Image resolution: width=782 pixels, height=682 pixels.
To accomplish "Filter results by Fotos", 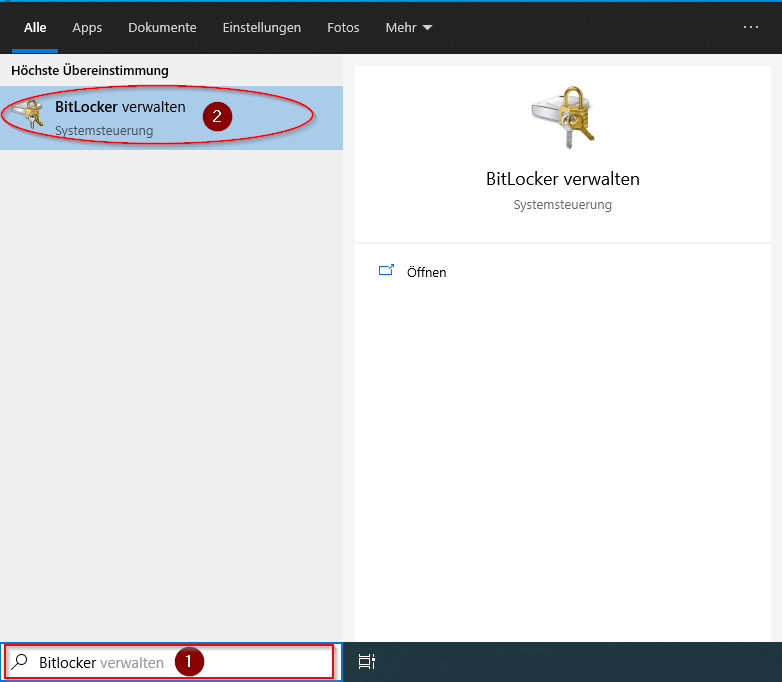I will coord(343,28).
